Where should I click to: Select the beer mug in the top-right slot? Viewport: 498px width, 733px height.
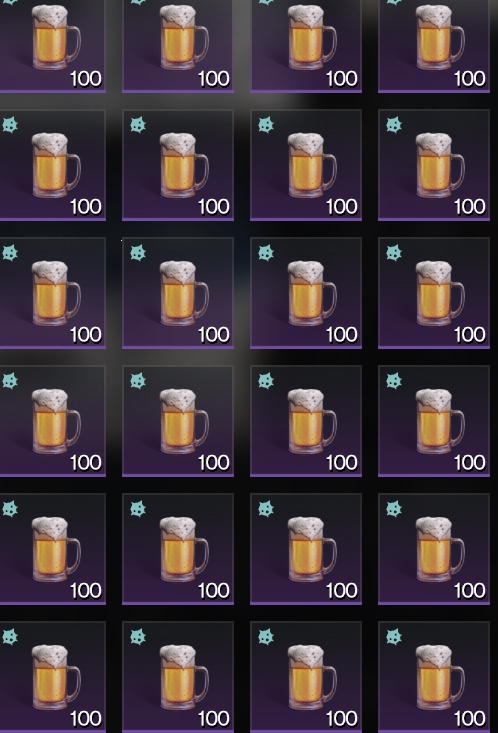tap(440, 37)
